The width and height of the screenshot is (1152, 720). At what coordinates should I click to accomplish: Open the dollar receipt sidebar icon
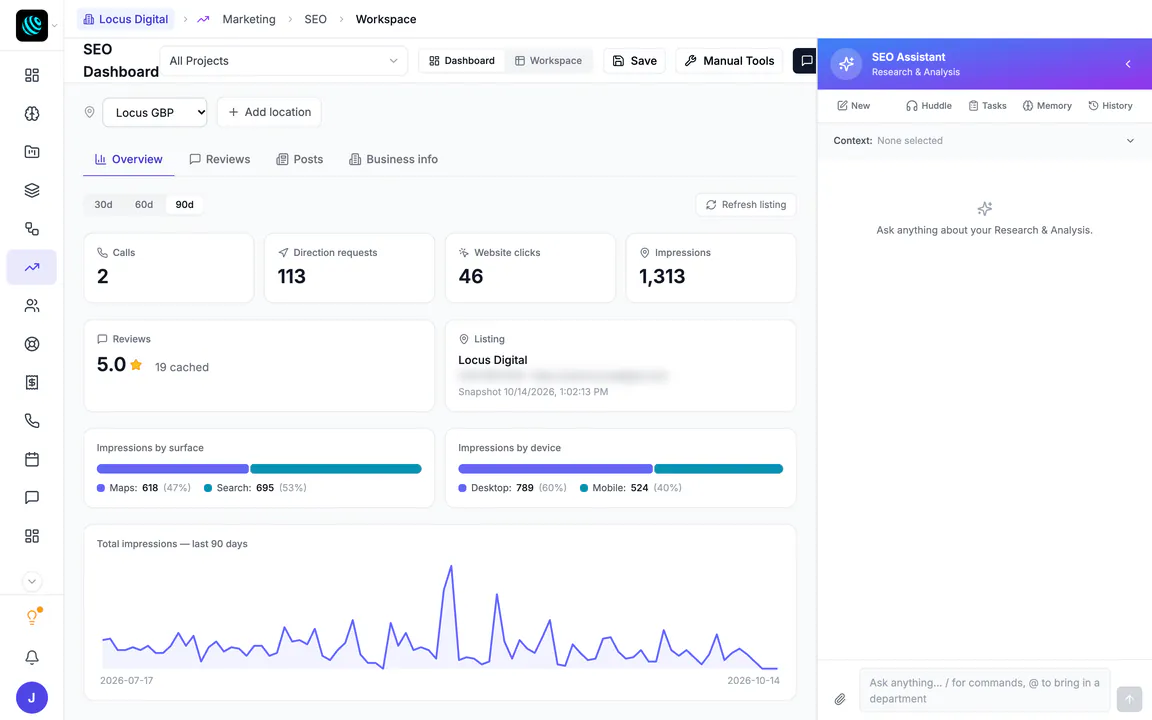tap(32, 382)
